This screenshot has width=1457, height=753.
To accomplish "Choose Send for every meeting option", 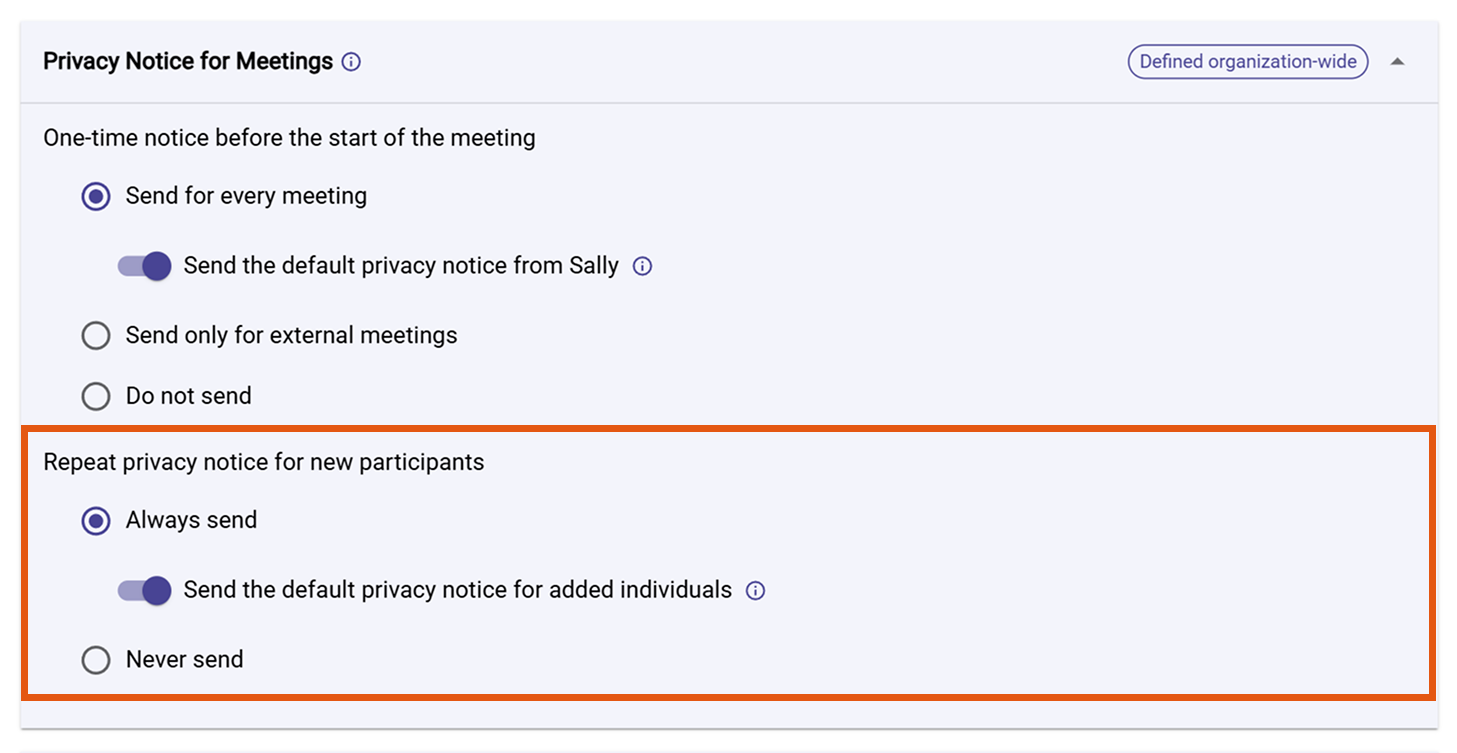I will click(x=95, y=196).
